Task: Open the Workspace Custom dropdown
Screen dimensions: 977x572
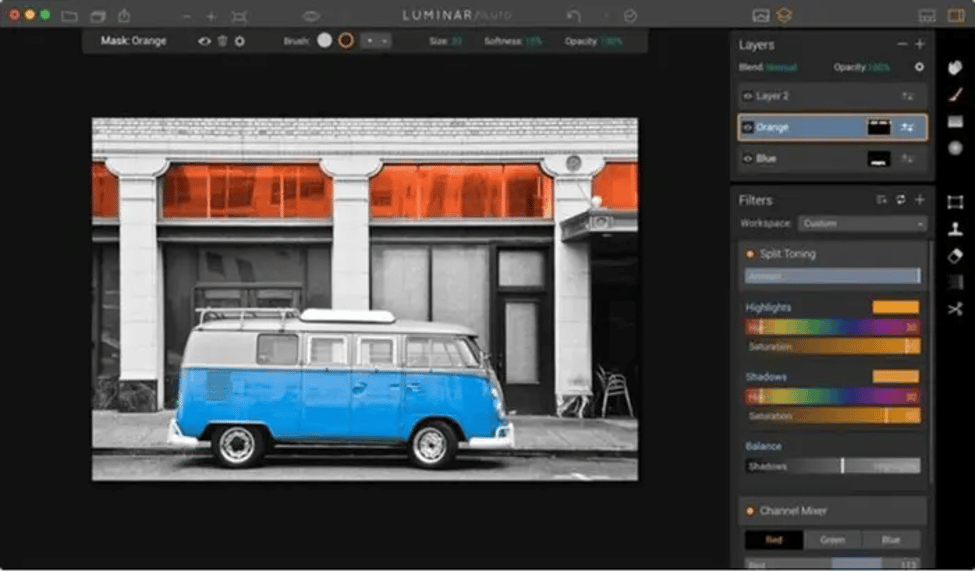Action: click(x=862, y=224)
